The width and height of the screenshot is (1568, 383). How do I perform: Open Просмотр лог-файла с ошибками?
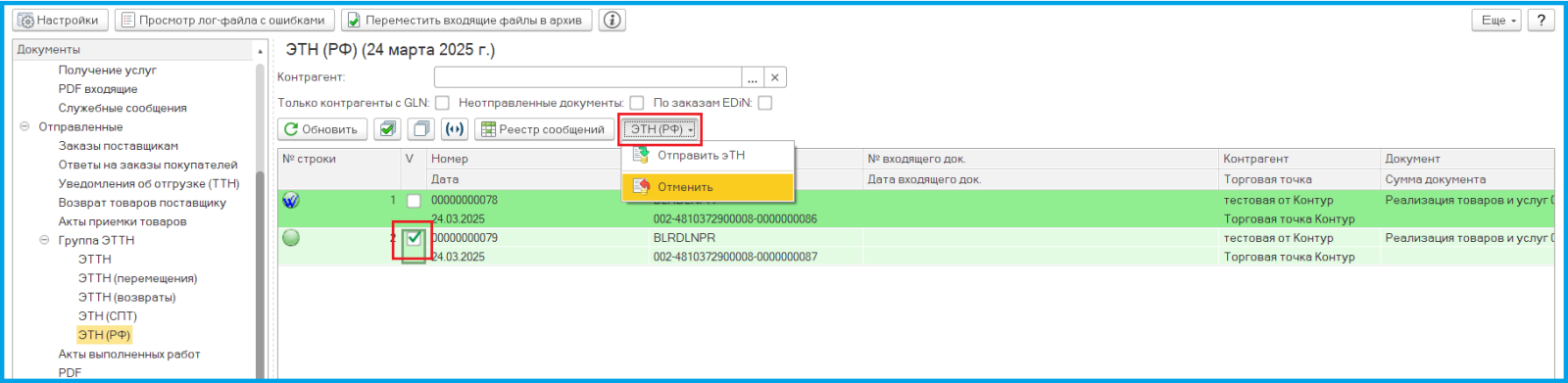[x=224, y=20]
